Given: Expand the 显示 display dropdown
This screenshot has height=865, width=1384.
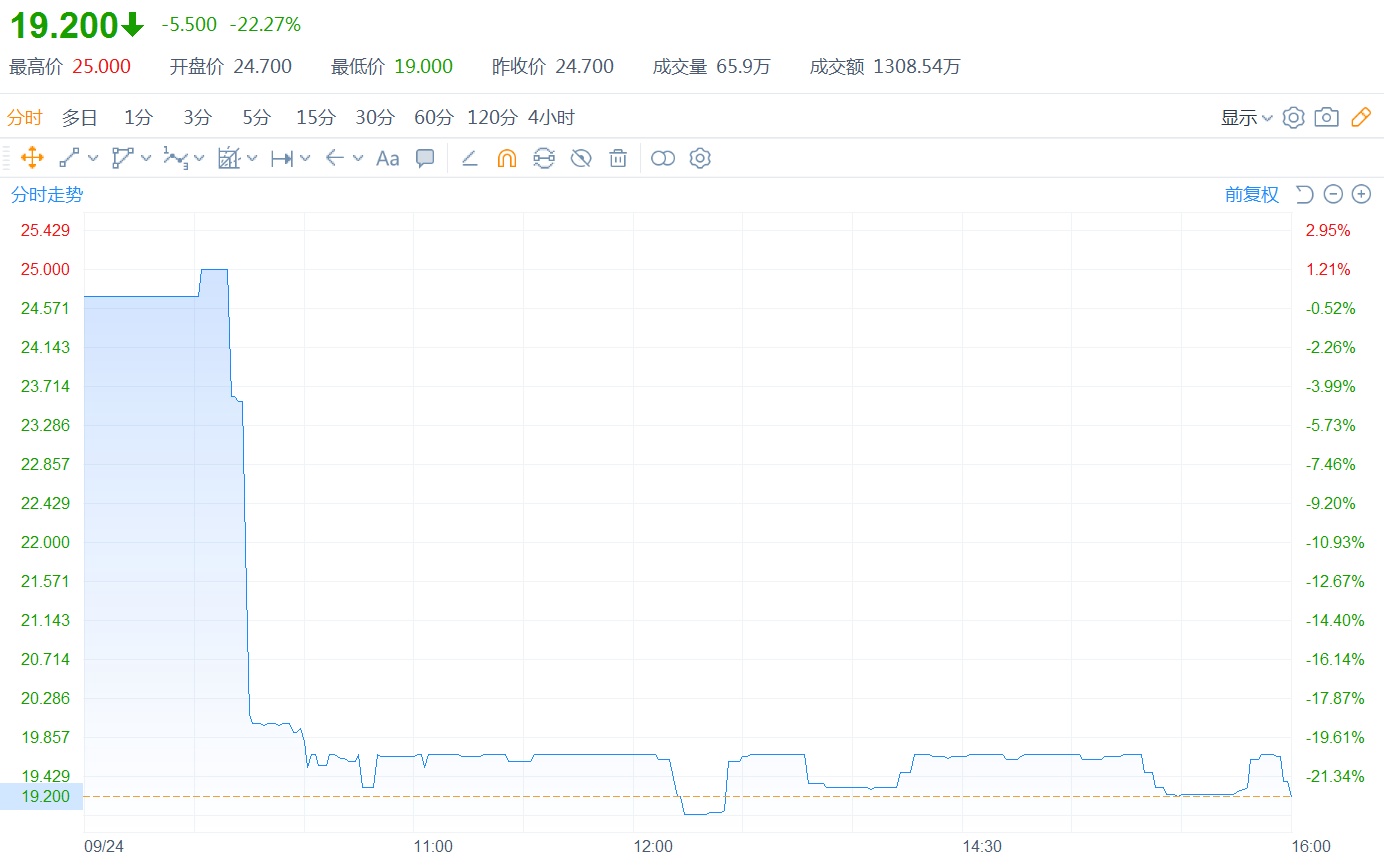Looking at the screenshot, I should 1246,117.
